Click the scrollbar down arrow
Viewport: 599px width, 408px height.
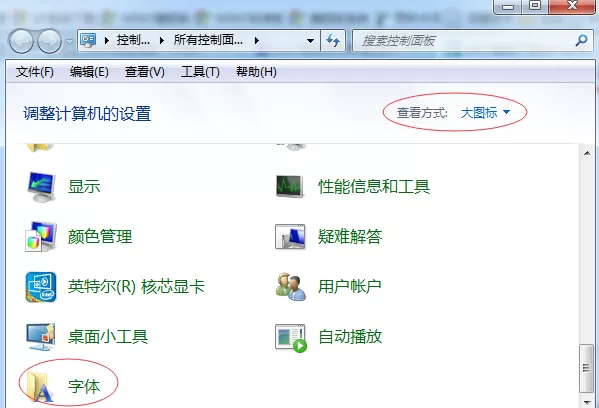coord(587,402)
